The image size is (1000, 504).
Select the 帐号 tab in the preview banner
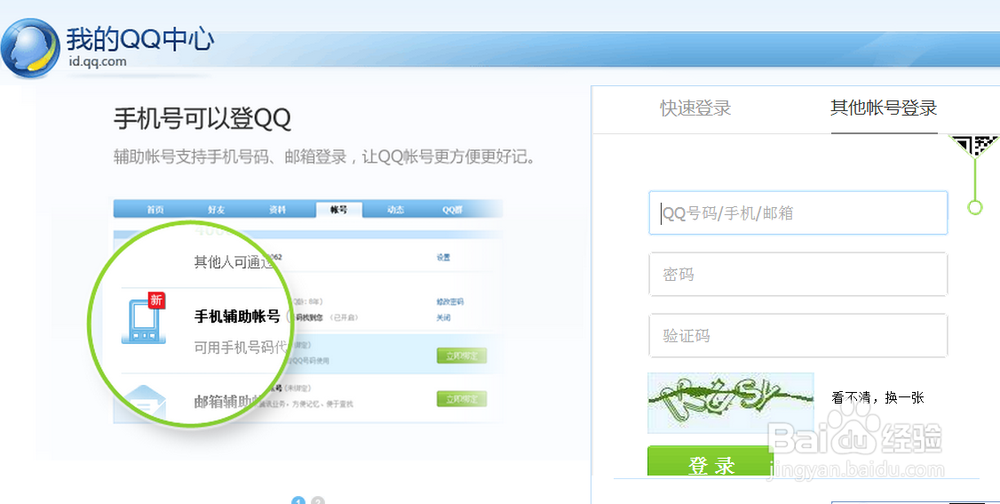click(339, 209)
